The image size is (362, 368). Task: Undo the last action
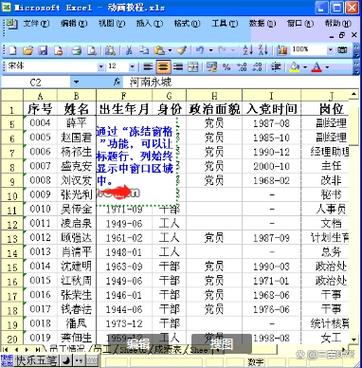coord(200,50)
